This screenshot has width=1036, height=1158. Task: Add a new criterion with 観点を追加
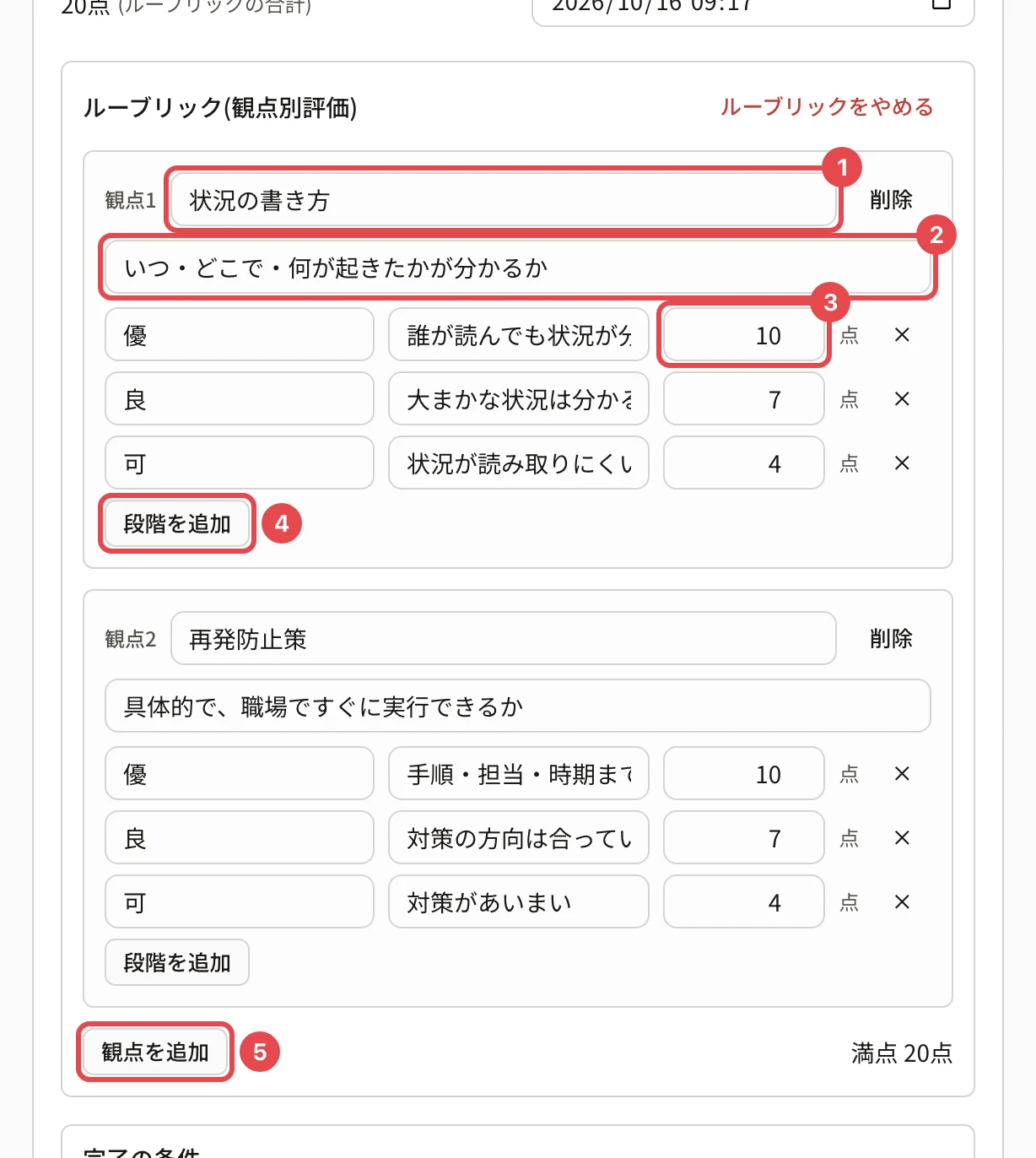click(155, 1052)
